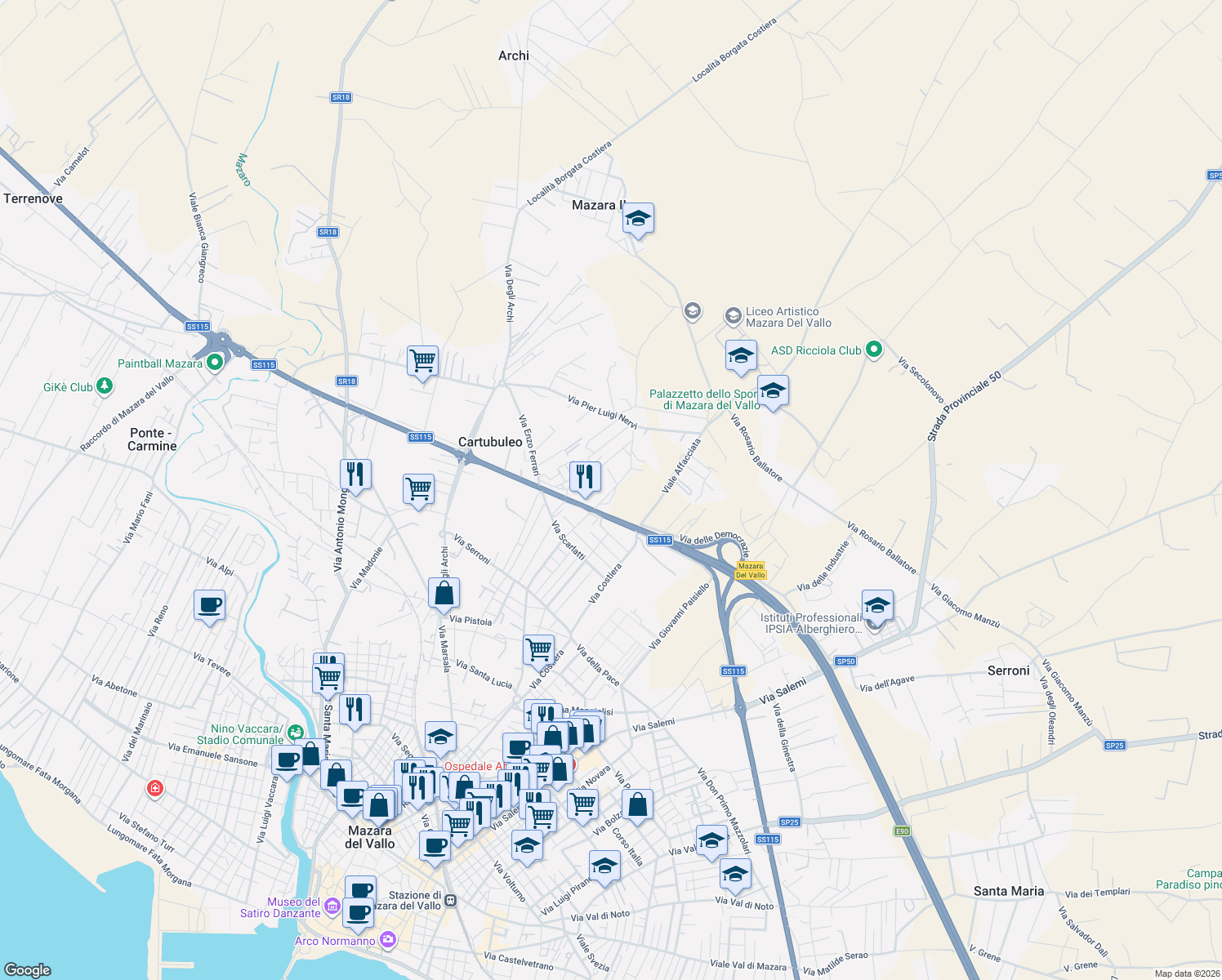
Task: Click the school marker beside IPSIA-Alberghiero
Action: coord(877,606)
